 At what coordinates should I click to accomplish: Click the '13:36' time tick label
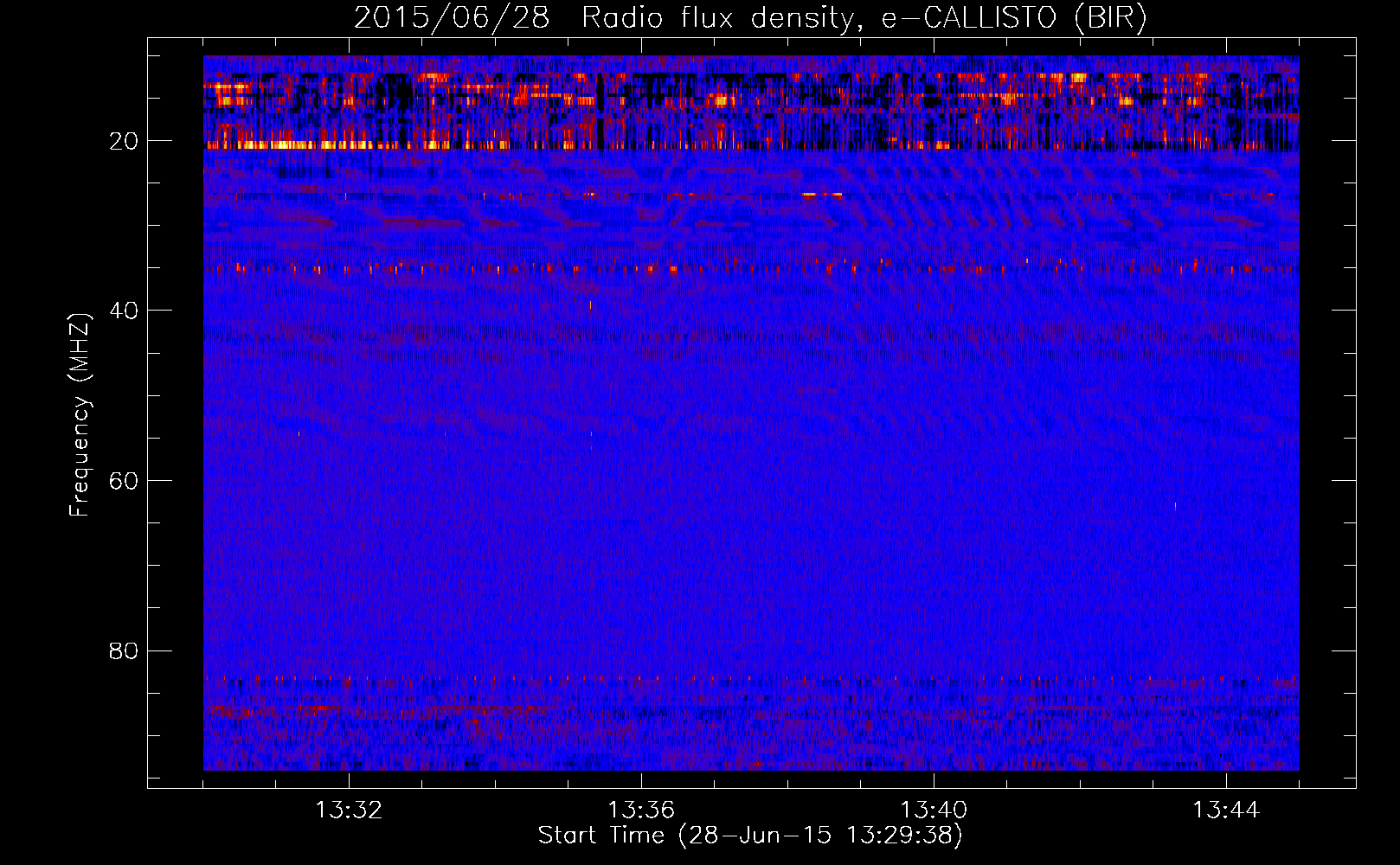click(x=641, y=811)
